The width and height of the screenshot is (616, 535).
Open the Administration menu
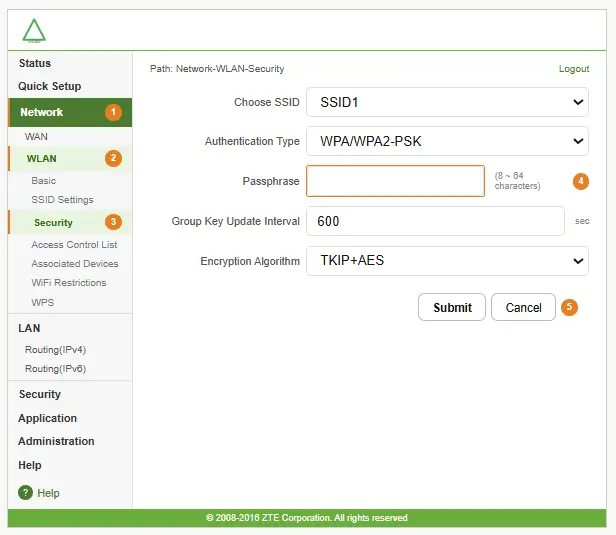point(56,441)
